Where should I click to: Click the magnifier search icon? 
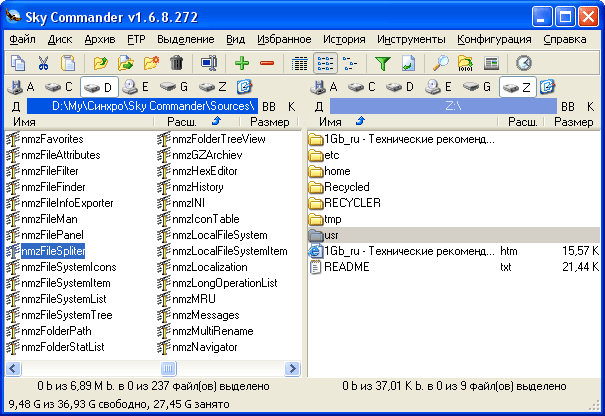(441, 63)
